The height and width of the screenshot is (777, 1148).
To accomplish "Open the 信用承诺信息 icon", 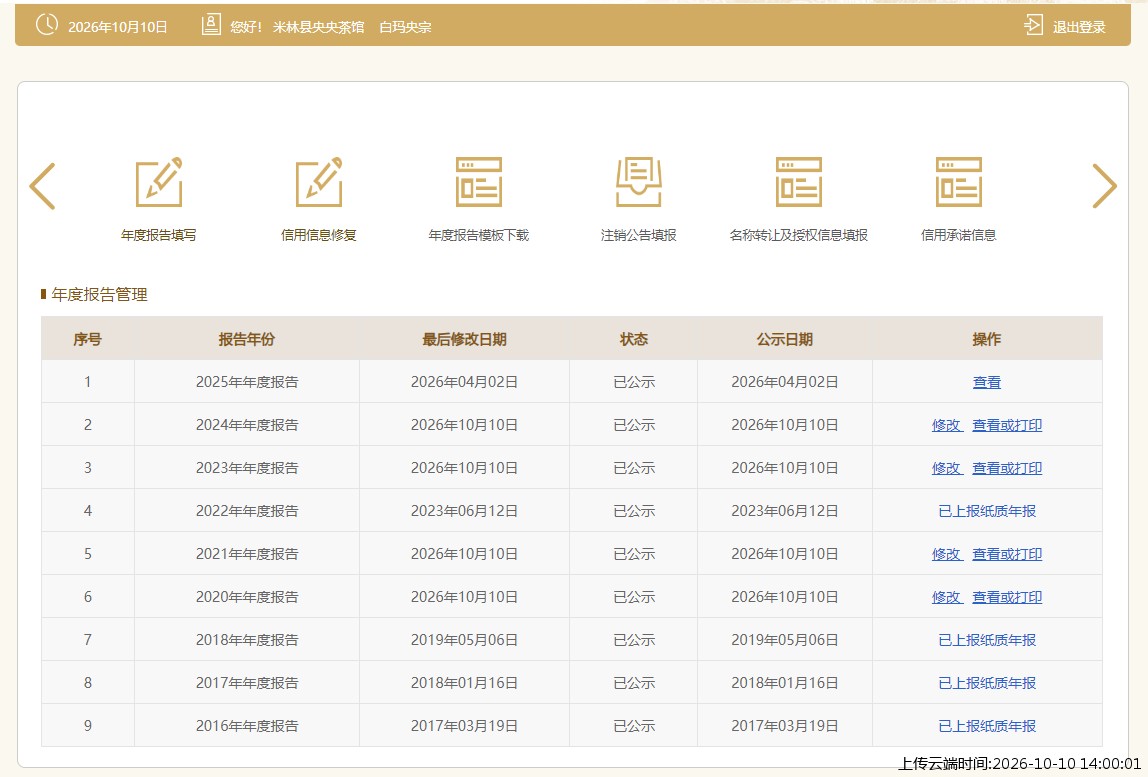I will tap(958, 182).
